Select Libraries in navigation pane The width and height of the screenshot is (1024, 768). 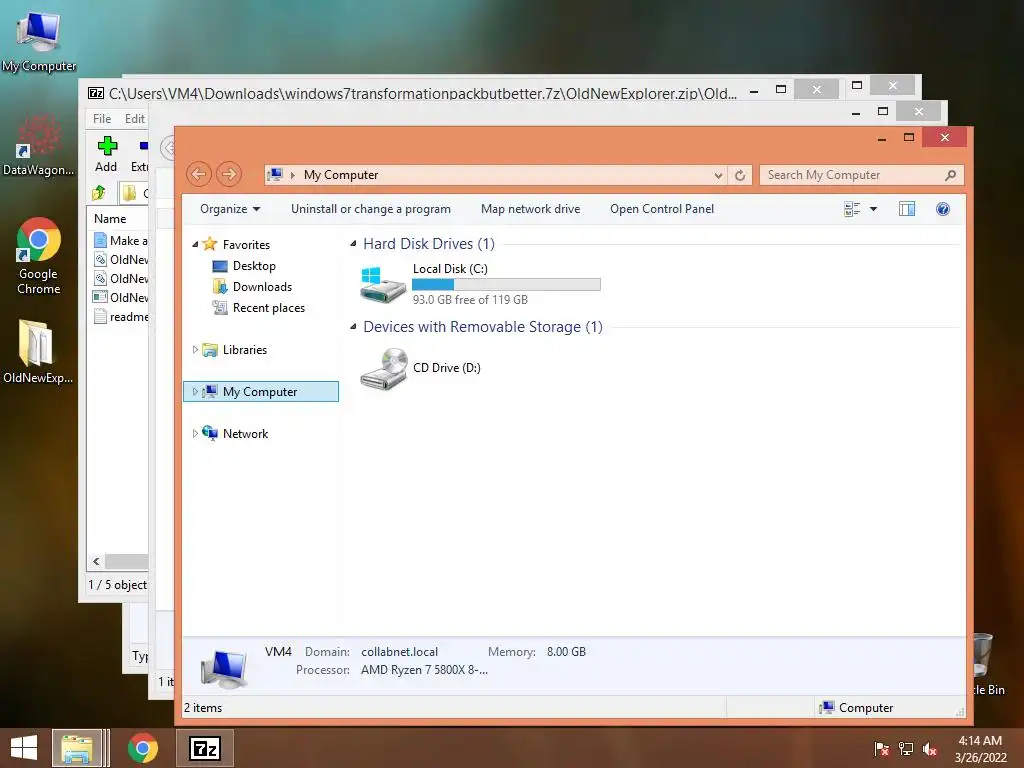(x=235, y=350)
